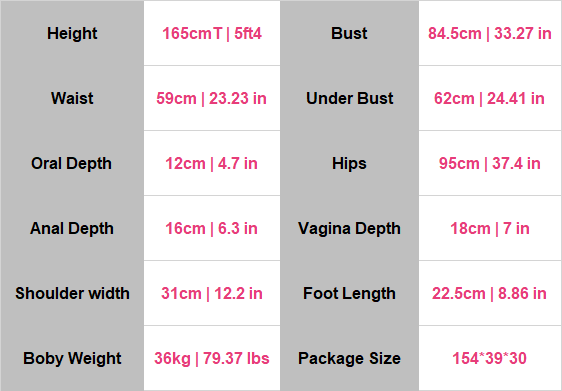Click the Package Size label cell
This screenshot has width=562, height=391.
349,358
